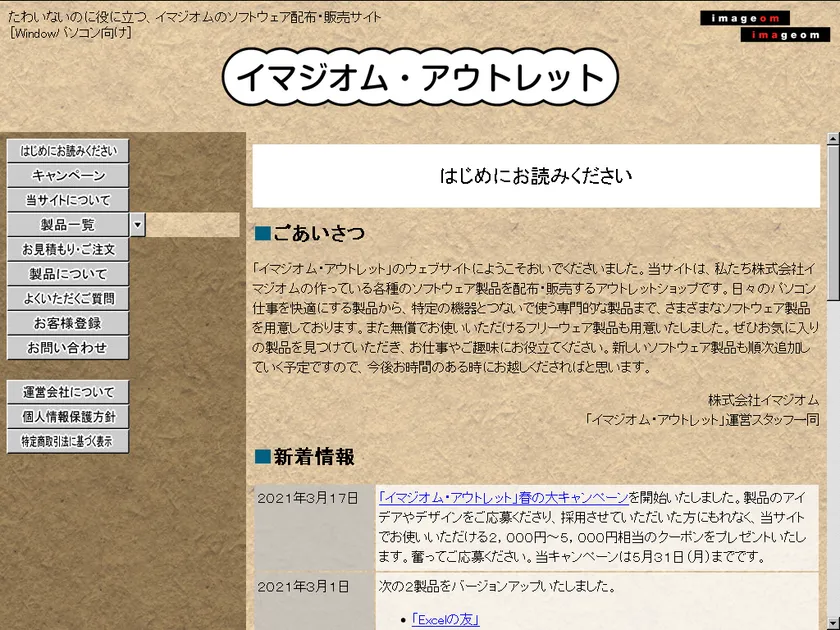The image size is (840, 630).
Task: Open 特定商取引法に基づく表示 page
Action: (68, 441)
